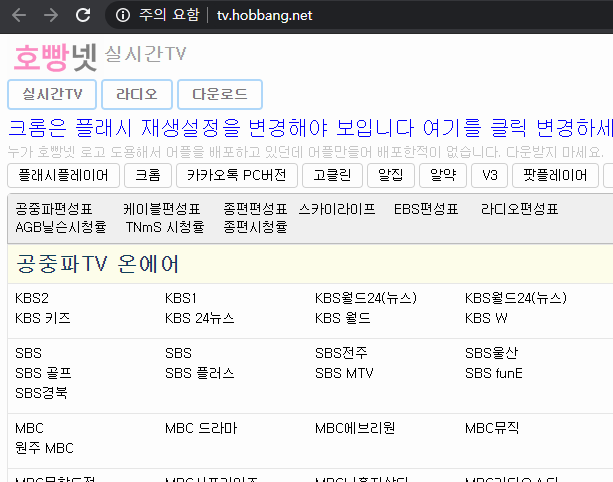This screenshot has width=613, height=482.
Task: Click the 크롬 download button
Action: click(148, 176)
